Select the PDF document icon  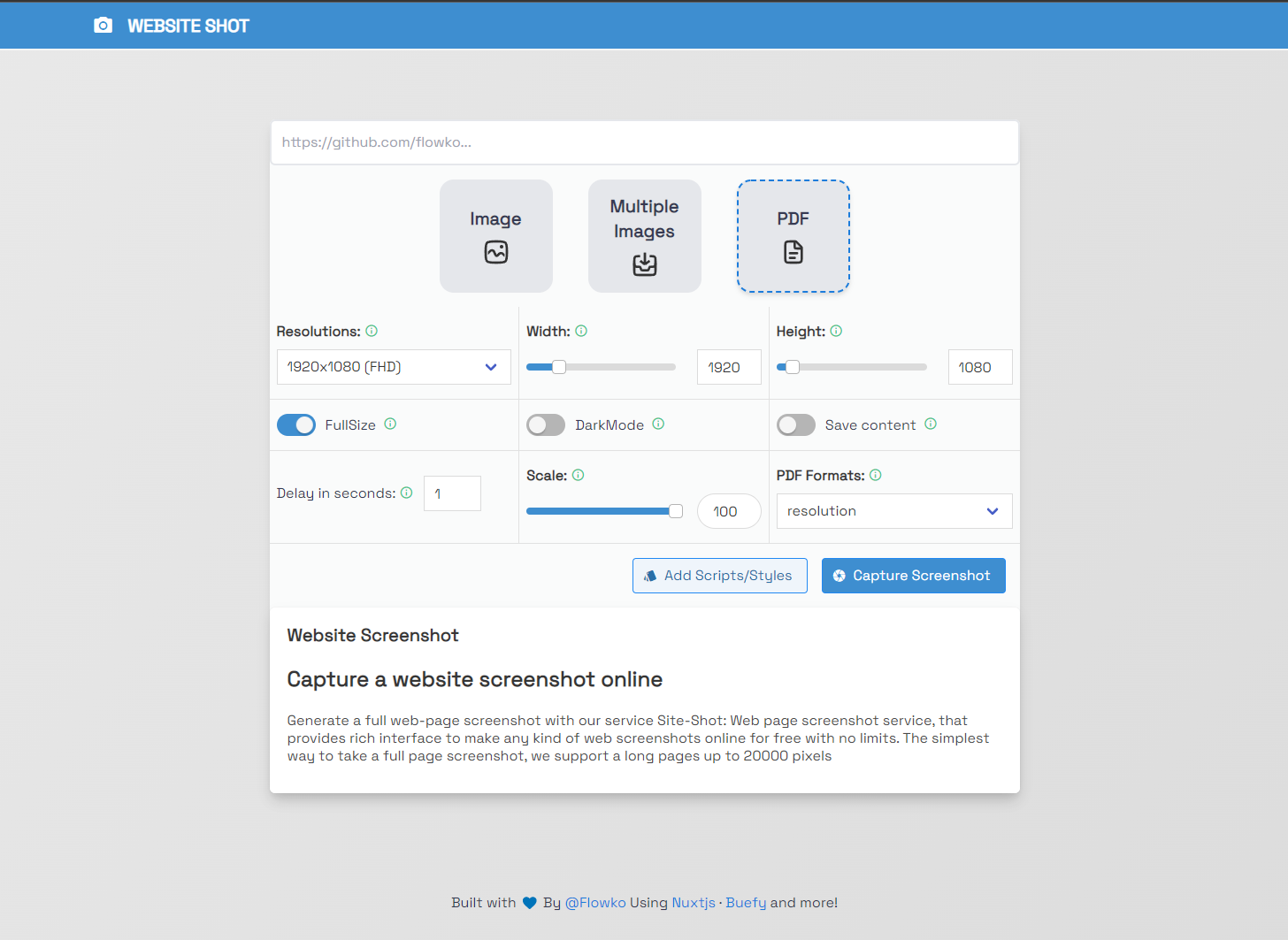coord(793,251)
